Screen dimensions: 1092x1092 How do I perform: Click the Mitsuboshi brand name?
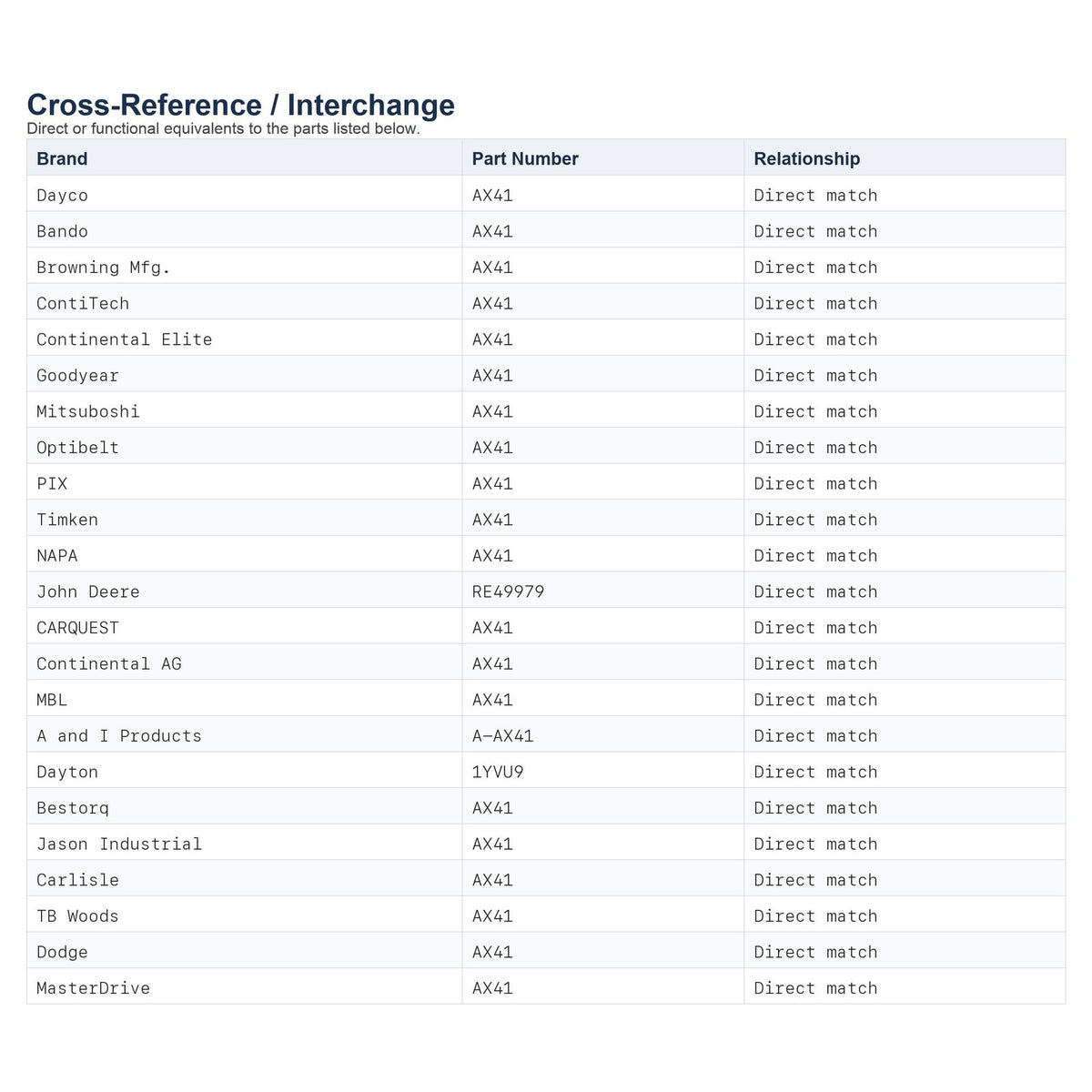[x=88, y=411]
